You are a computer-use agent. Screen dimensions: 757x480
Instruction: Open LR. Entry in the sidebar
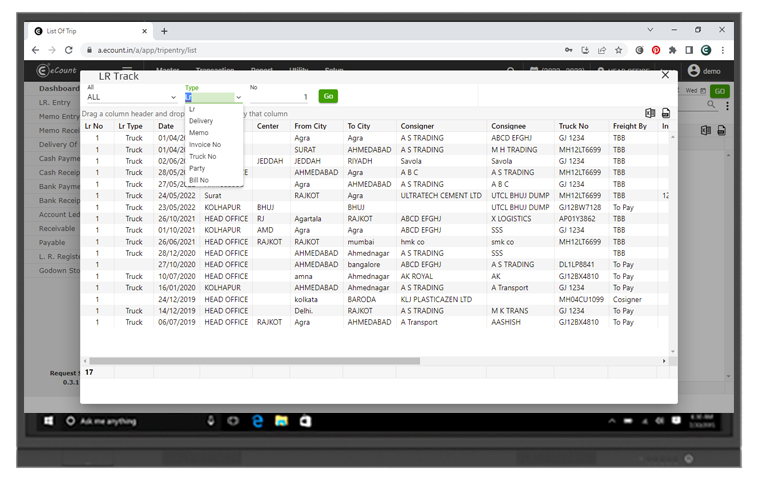(55, 102)
